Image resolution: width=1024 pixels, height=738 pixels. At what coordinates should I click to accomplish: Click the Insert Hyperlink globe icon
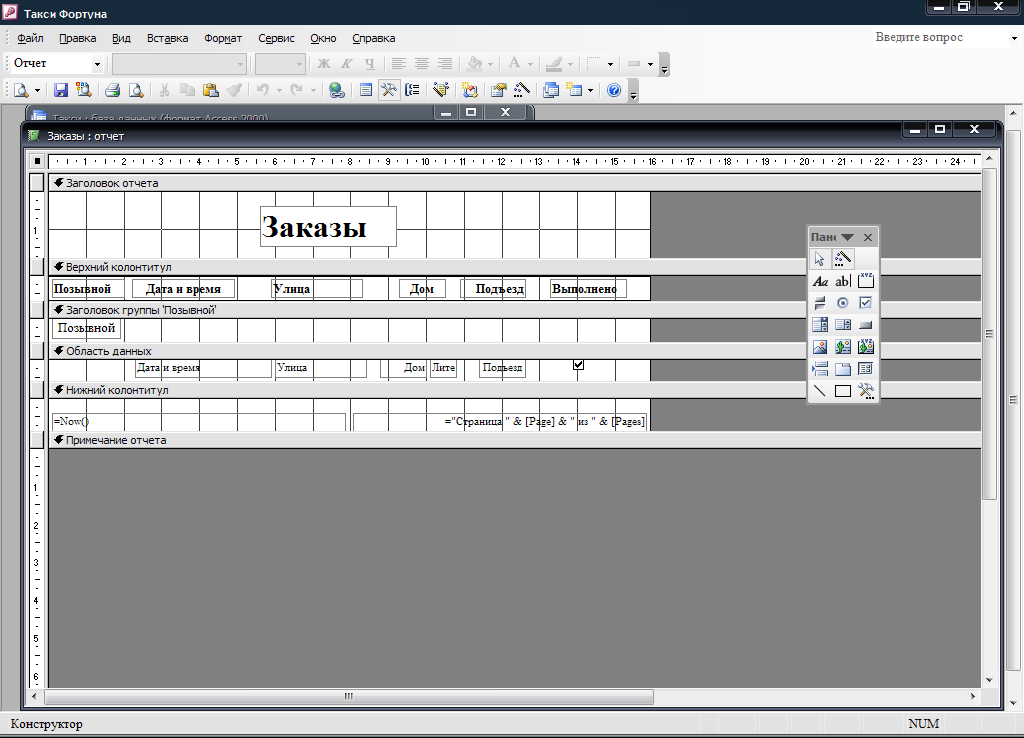336,90
